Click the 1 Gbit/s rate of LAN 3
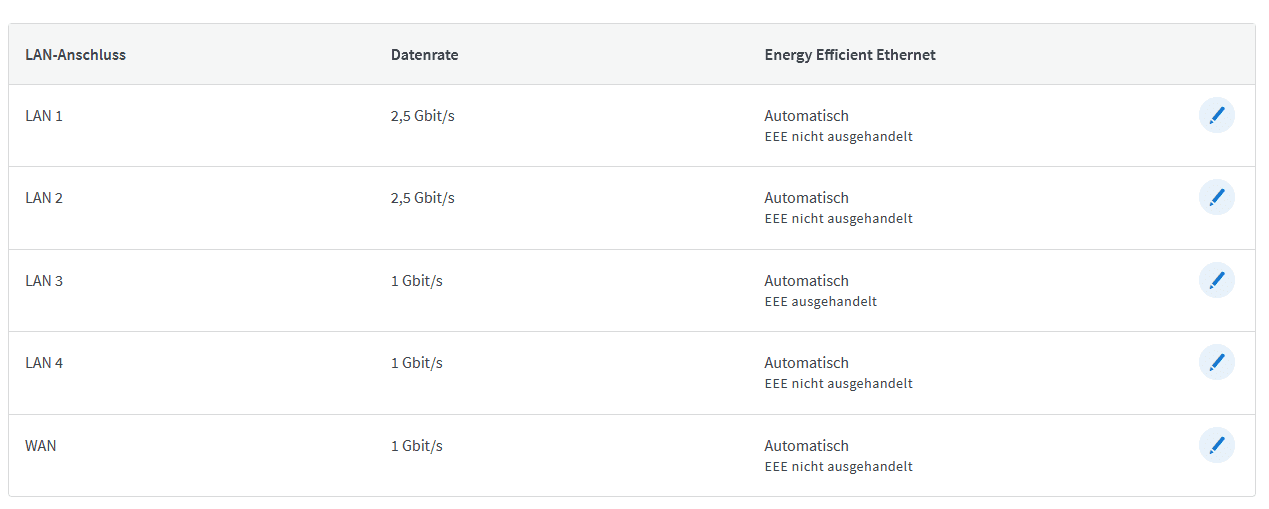The height and width of the screenshot is (509, 1269). pos(416,281)
